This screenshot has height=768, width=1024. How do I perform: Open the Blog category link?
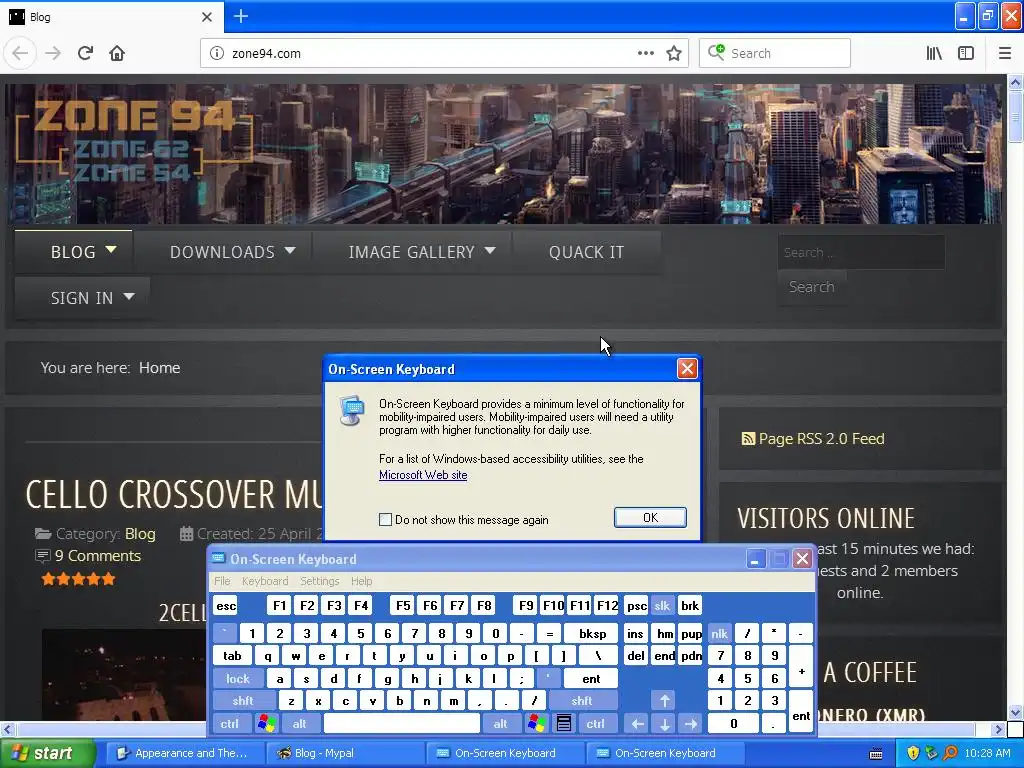point(140,534)
